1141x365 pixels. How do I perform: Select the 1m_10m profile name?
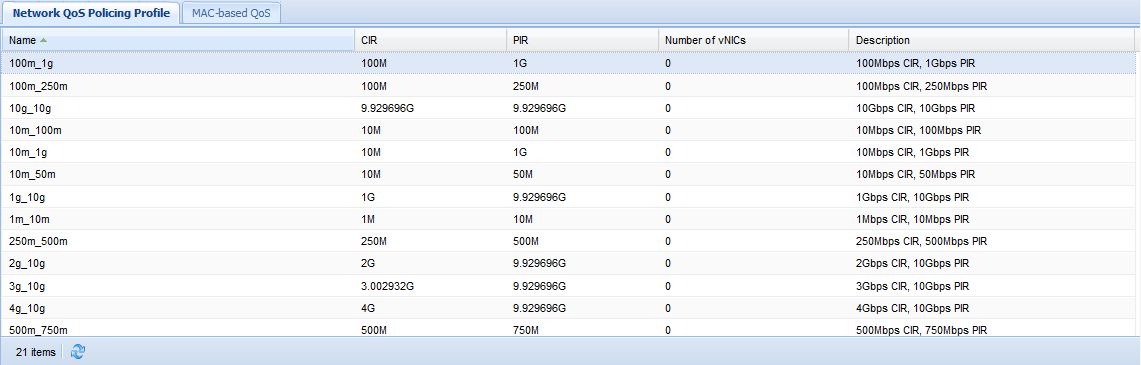[30, 219]
